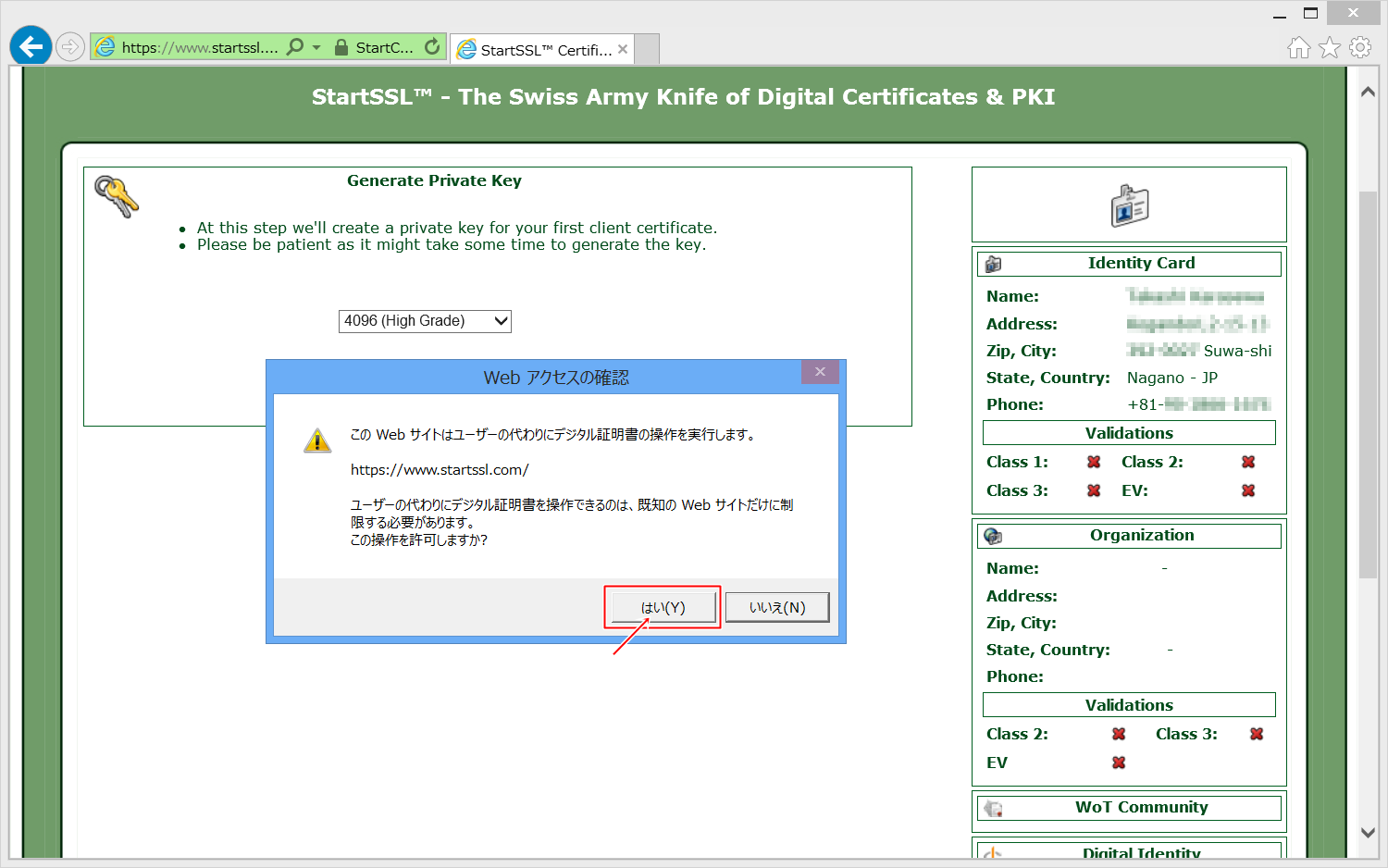Refresh the page with reload icon

432,46
